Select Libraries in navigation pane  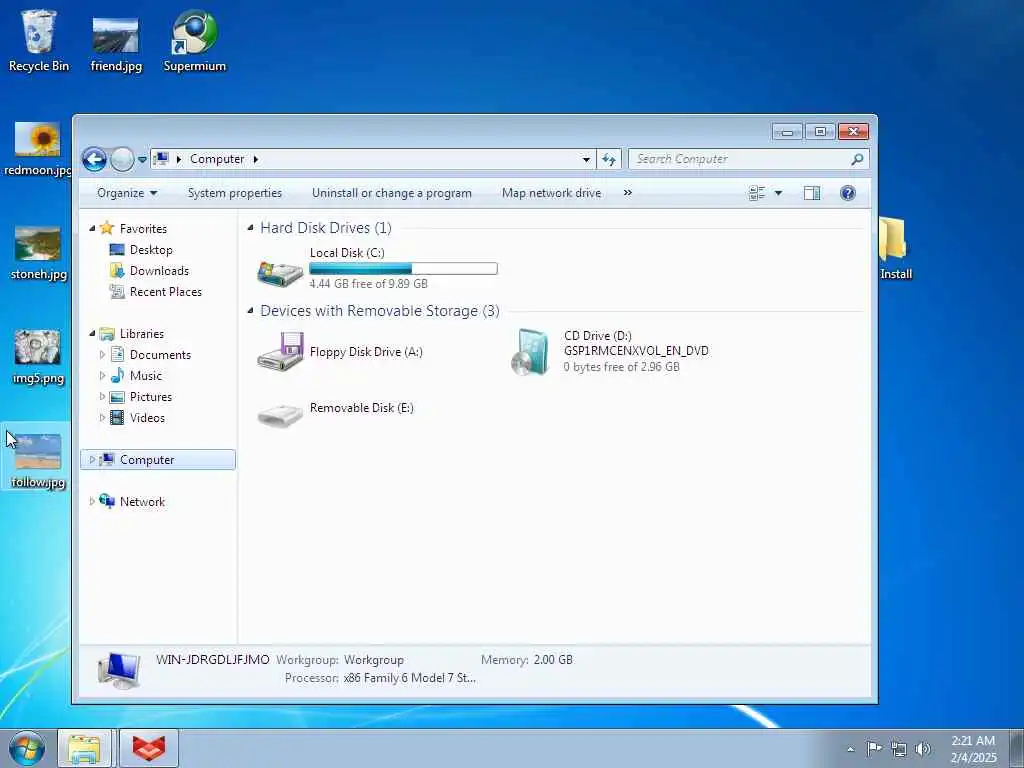[x=142, y=334]
